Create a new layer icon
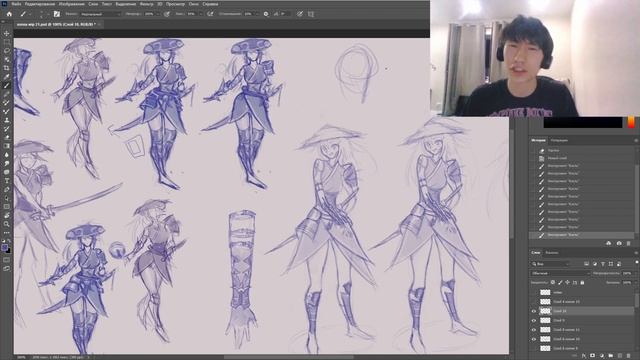 [x=620, y=356]
